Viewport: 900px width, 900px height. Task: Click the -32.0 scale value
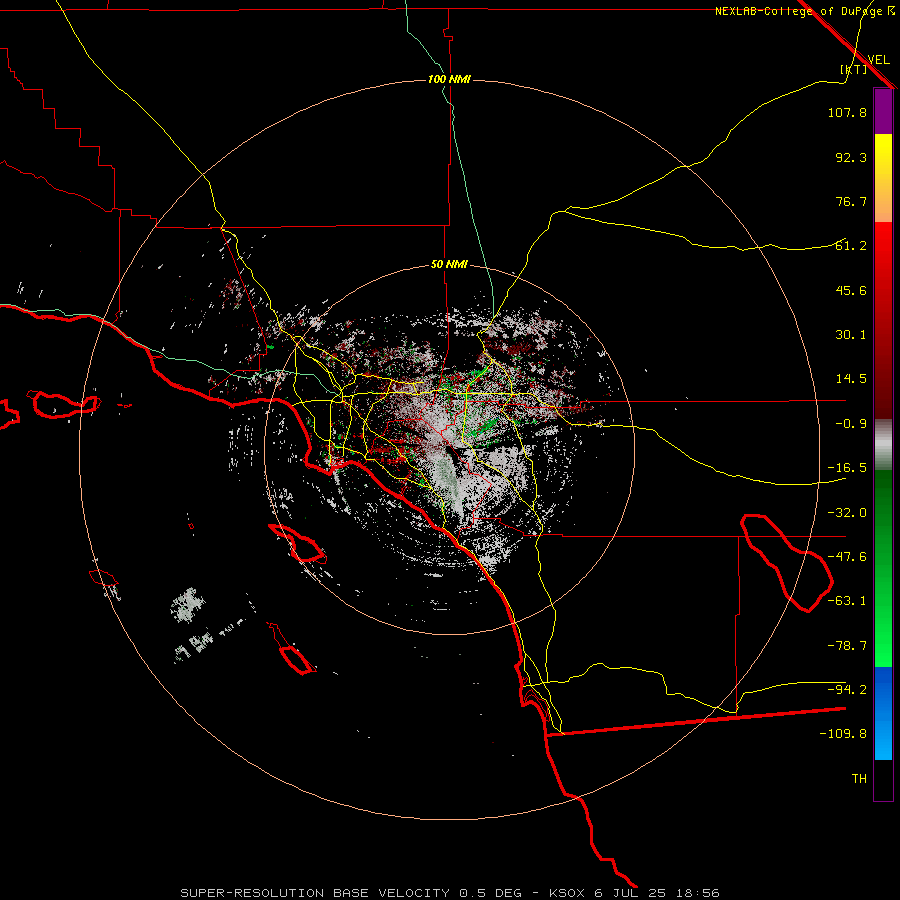point(847,513)
